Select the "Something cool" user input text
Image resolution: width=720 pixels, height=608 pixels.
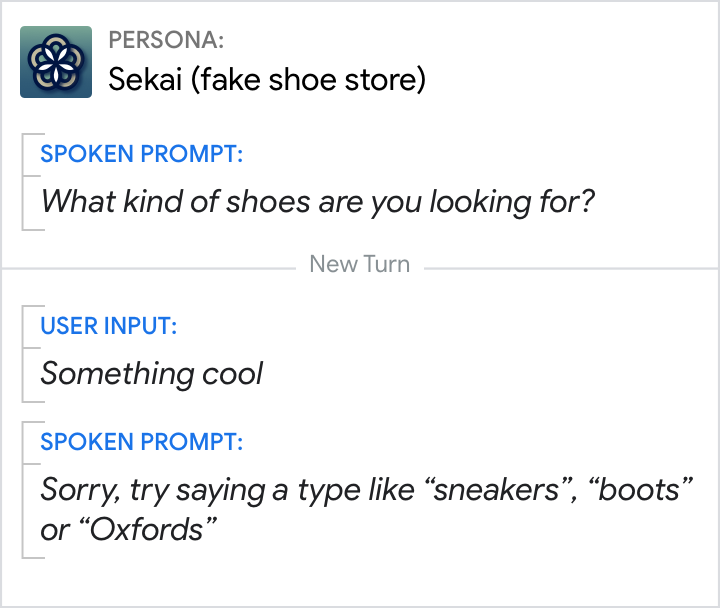click(x=151, y=374)
